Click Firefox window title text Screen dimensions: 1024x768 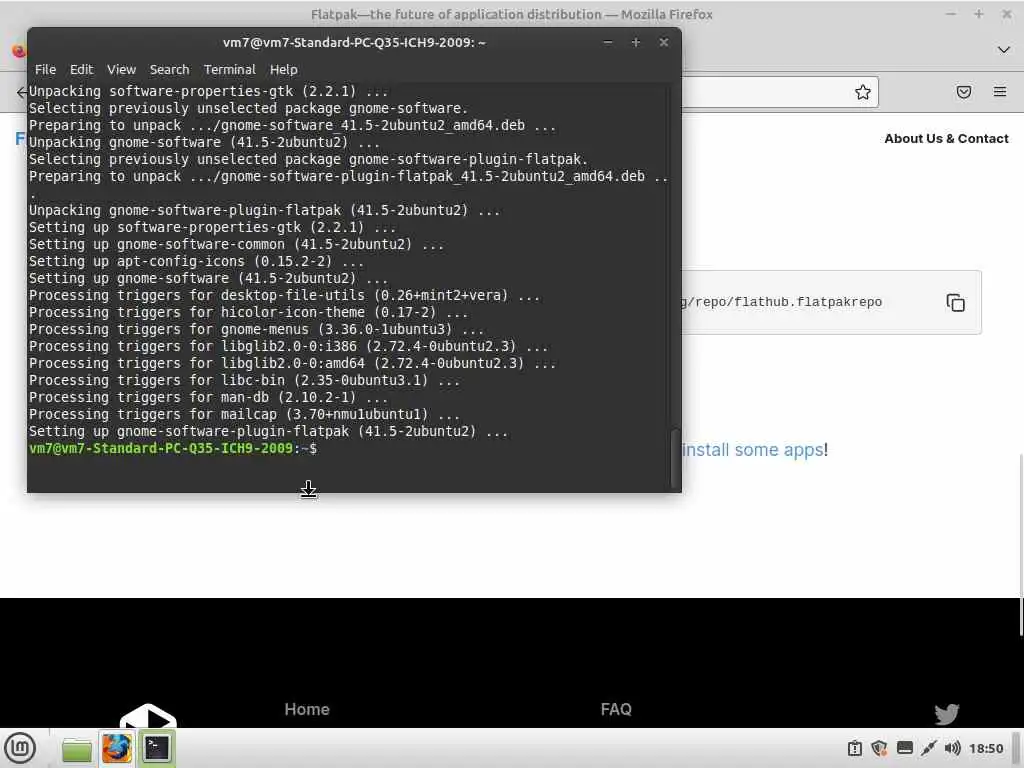(x=511, y=14)
